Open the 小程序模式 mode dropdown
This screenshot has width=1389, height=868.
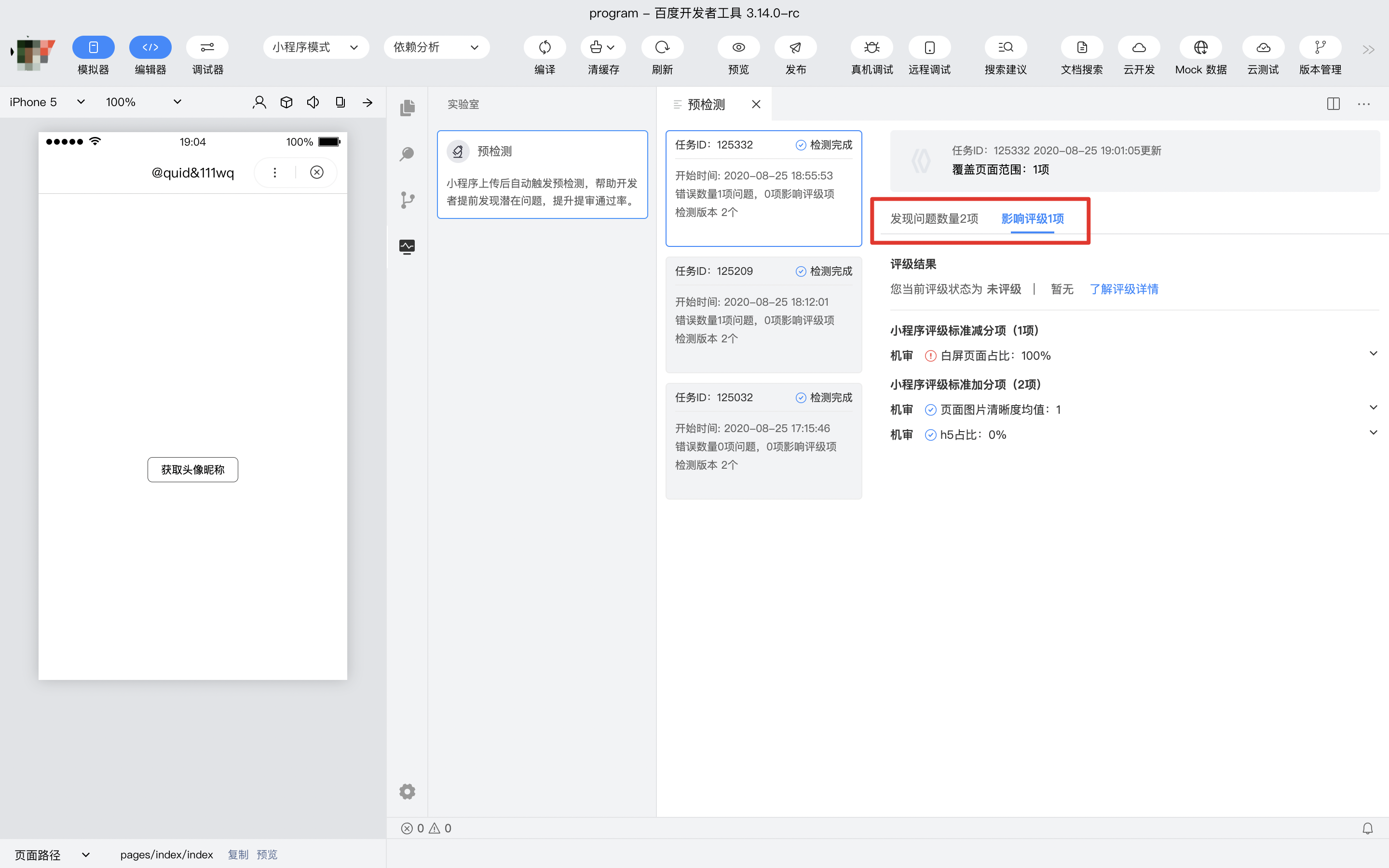tap(316, 47)
